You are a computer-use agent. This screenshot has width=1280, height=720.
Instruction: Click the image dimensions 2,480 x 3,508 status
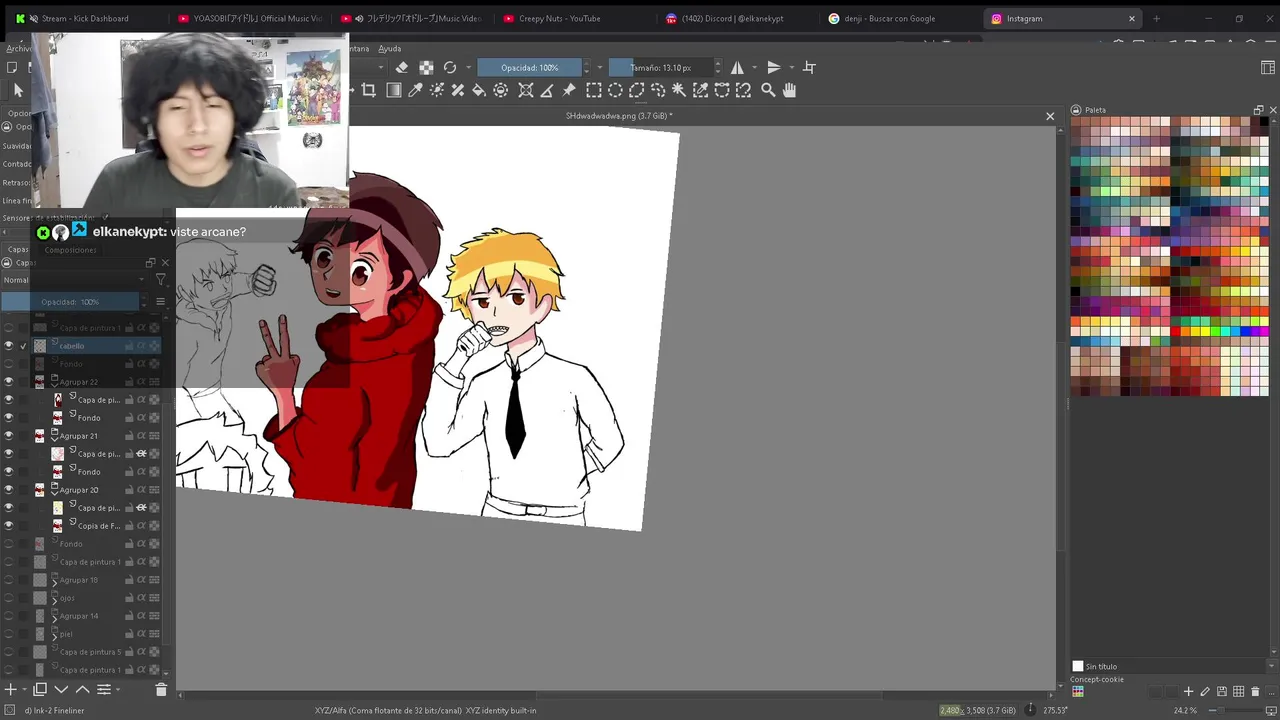coord(978,710)
